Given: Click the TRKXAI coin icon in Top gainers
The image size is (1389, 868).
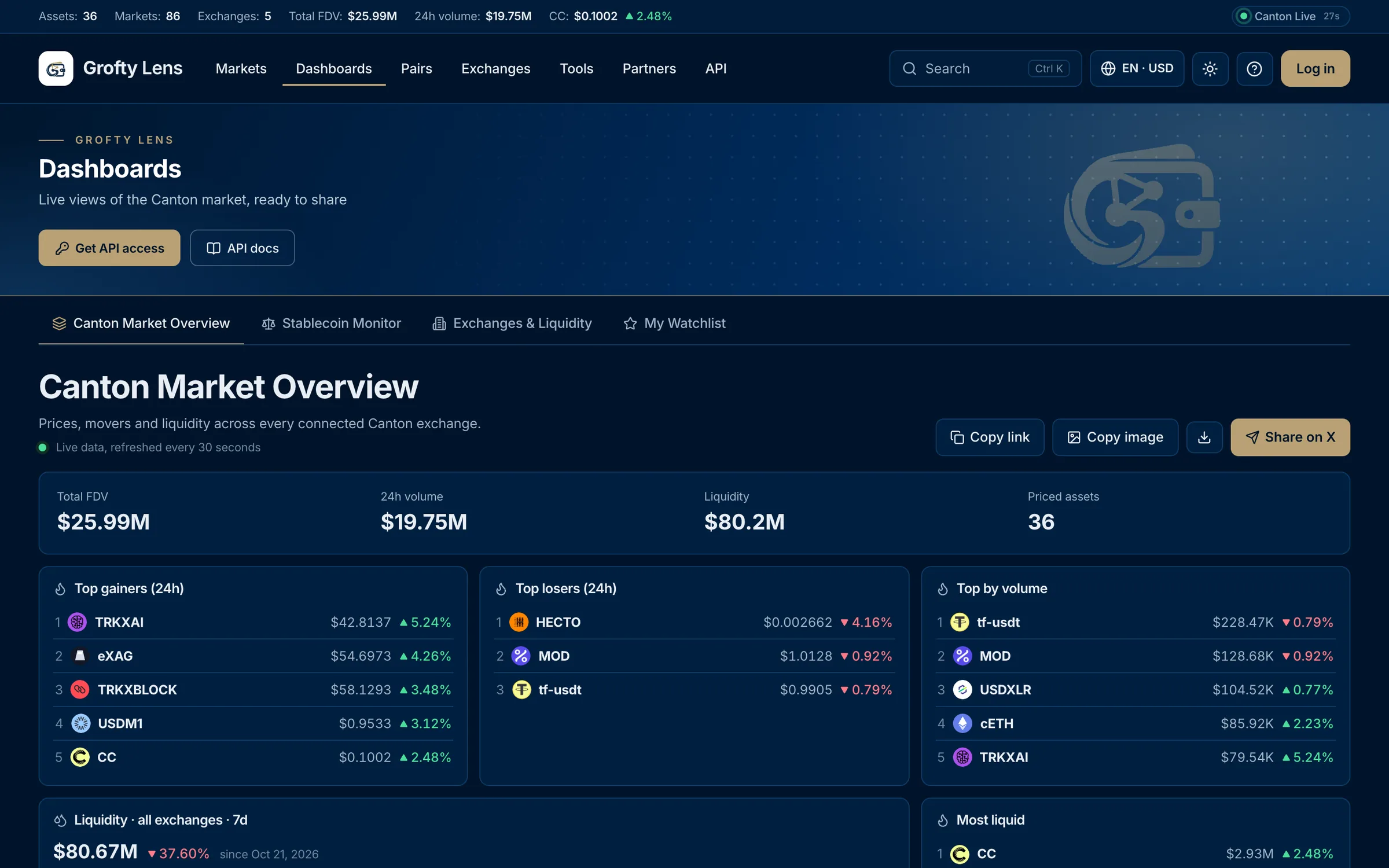Looking at the screenshot, I should 77,622.
